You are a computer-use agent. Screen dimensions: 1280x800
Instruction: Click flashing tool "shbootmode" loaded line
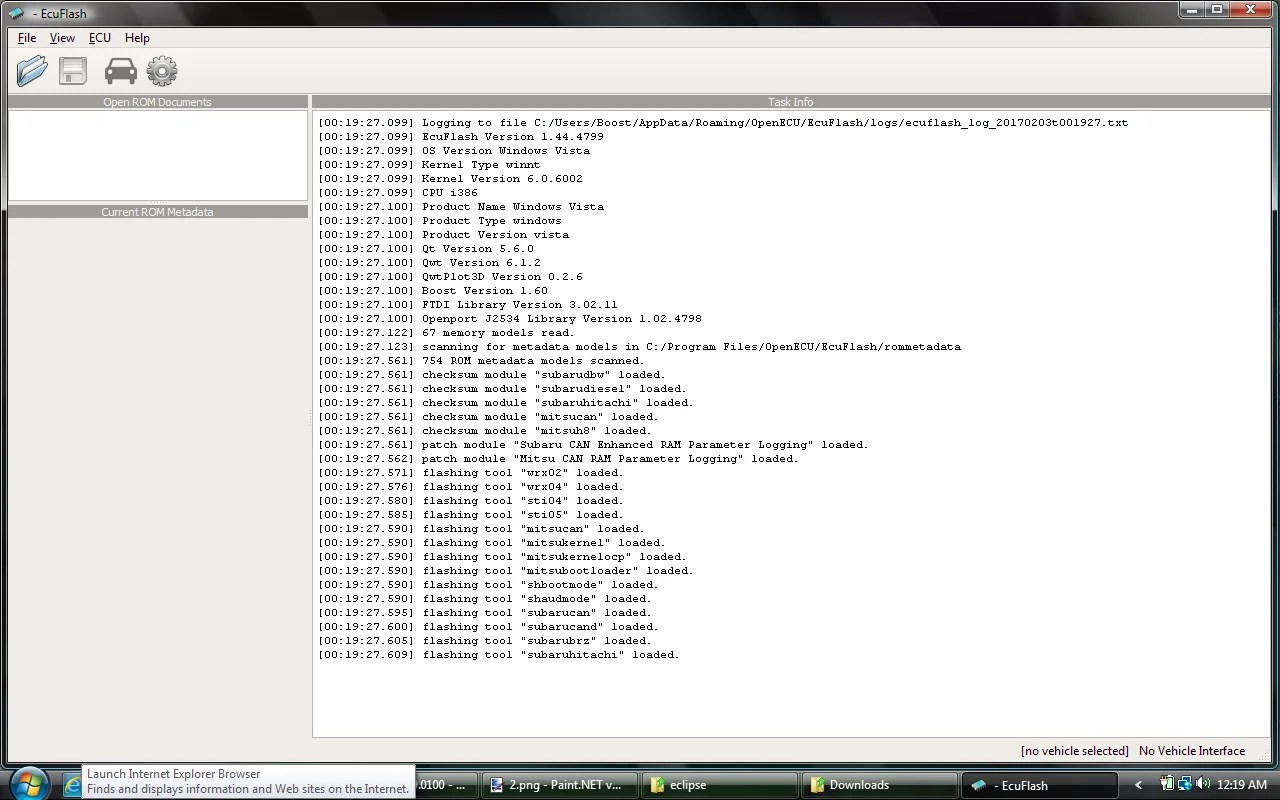[x=488, y=585]
